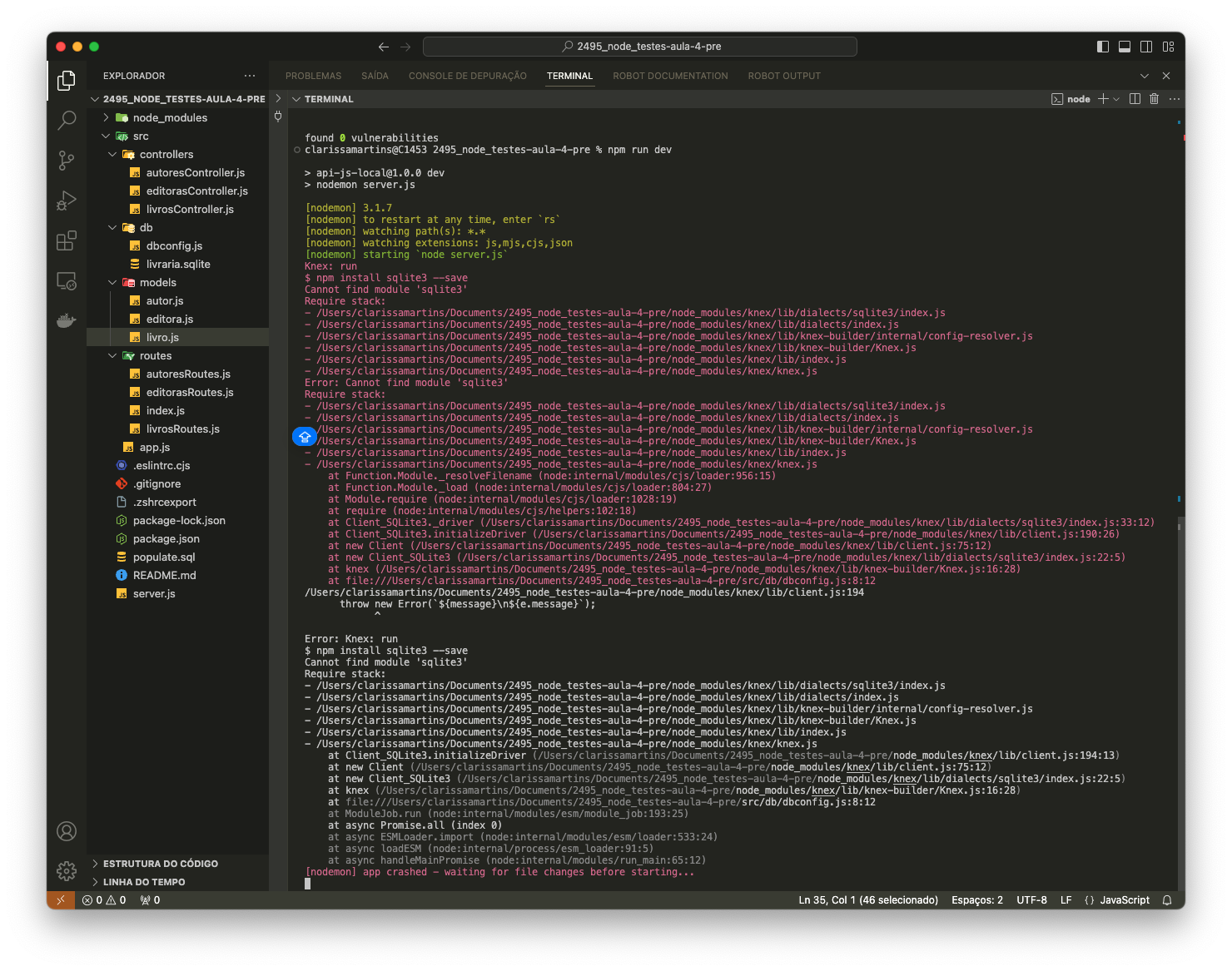Screen dimensions: 1232x971
Task: Change LF end of line sequence
Action: tap(1066, 900)
